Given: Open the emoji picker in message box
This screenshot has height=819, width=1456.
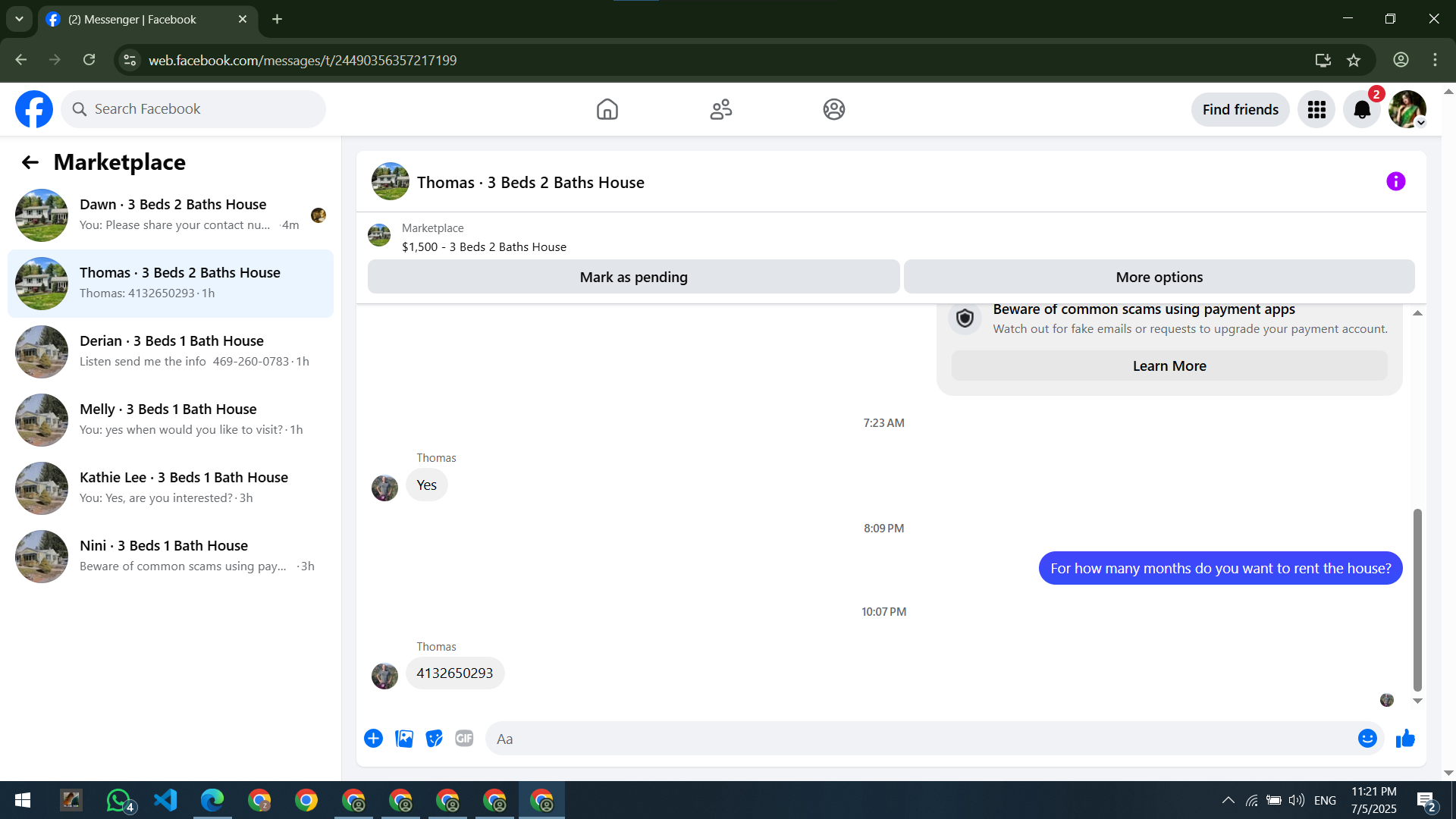Looking at the screenshot, I should coord(1367,739).
